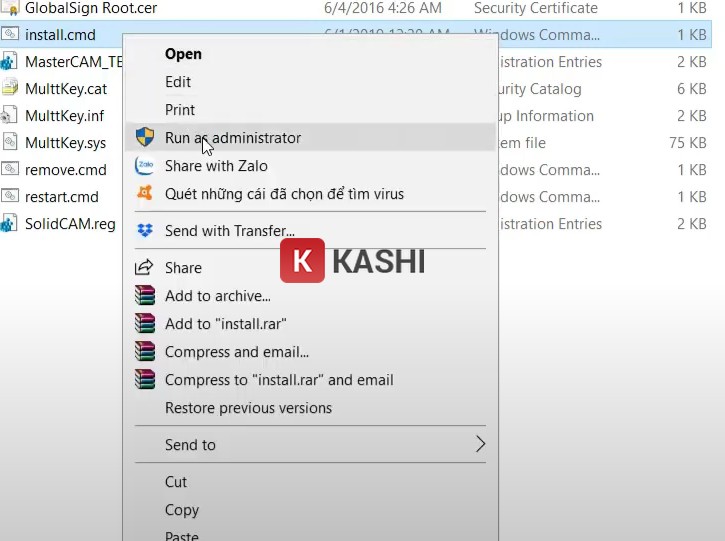The height and width of the screenshot is (541, 725).
Task: Click WinRAR icon beside Add to "install.rar"
Action: (145, 323)
